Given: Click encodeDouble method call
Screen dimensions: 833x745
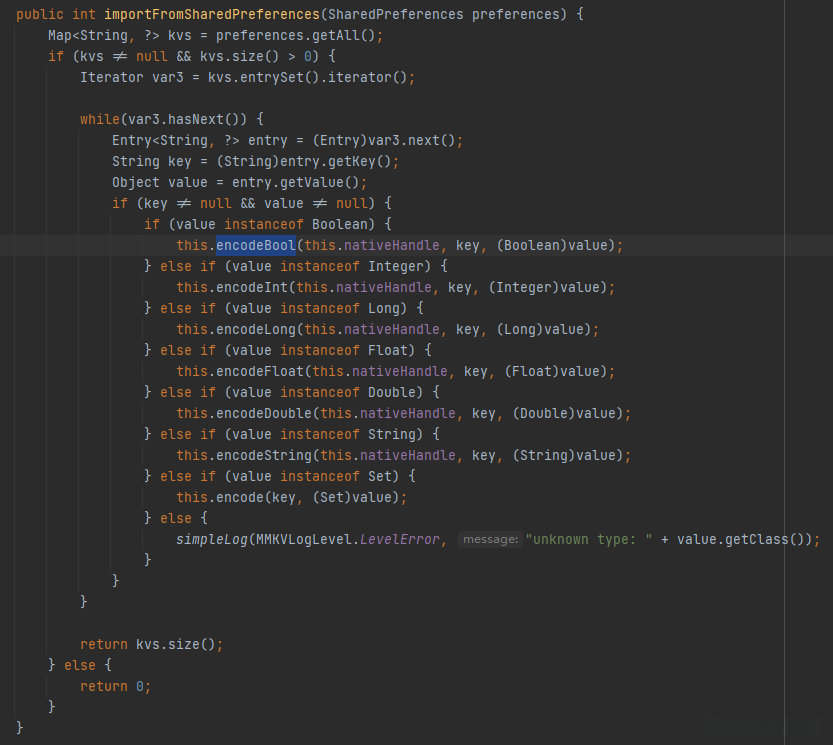Looking at the screenshot, I should coord(264,413).
